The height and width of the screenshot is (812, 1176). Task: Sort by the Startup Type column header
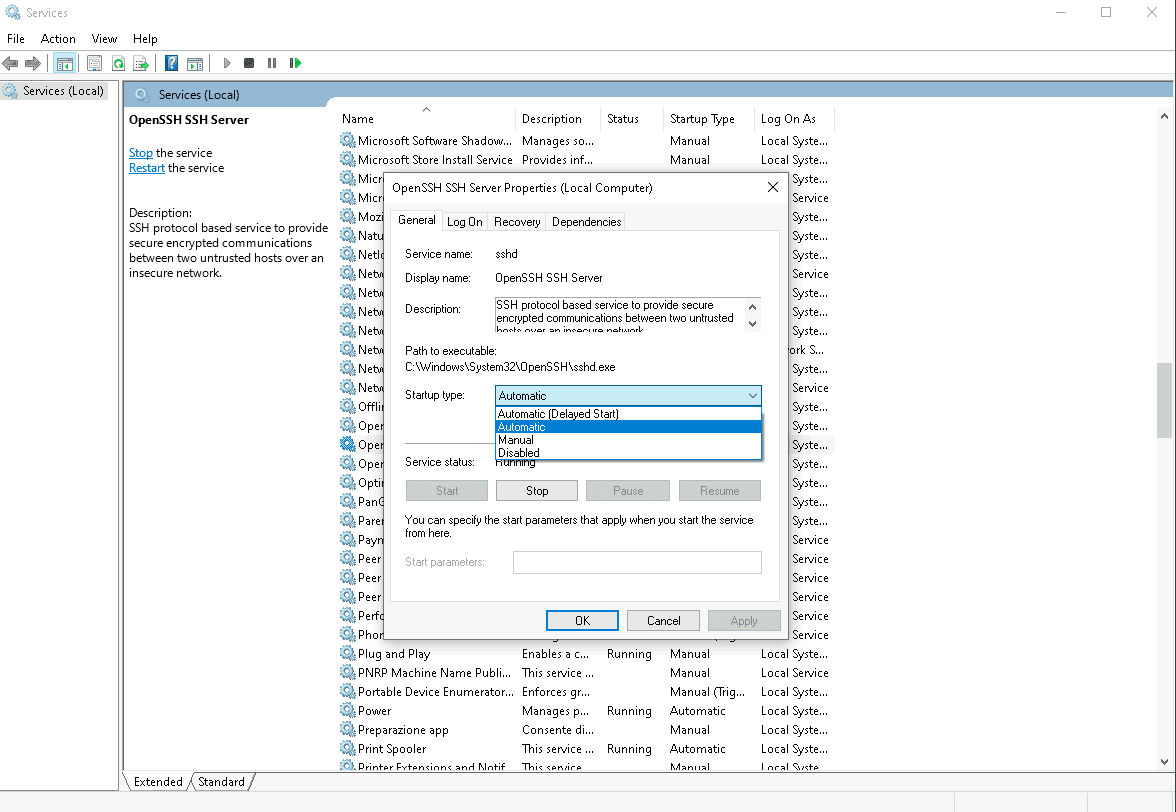coord(709,118)
